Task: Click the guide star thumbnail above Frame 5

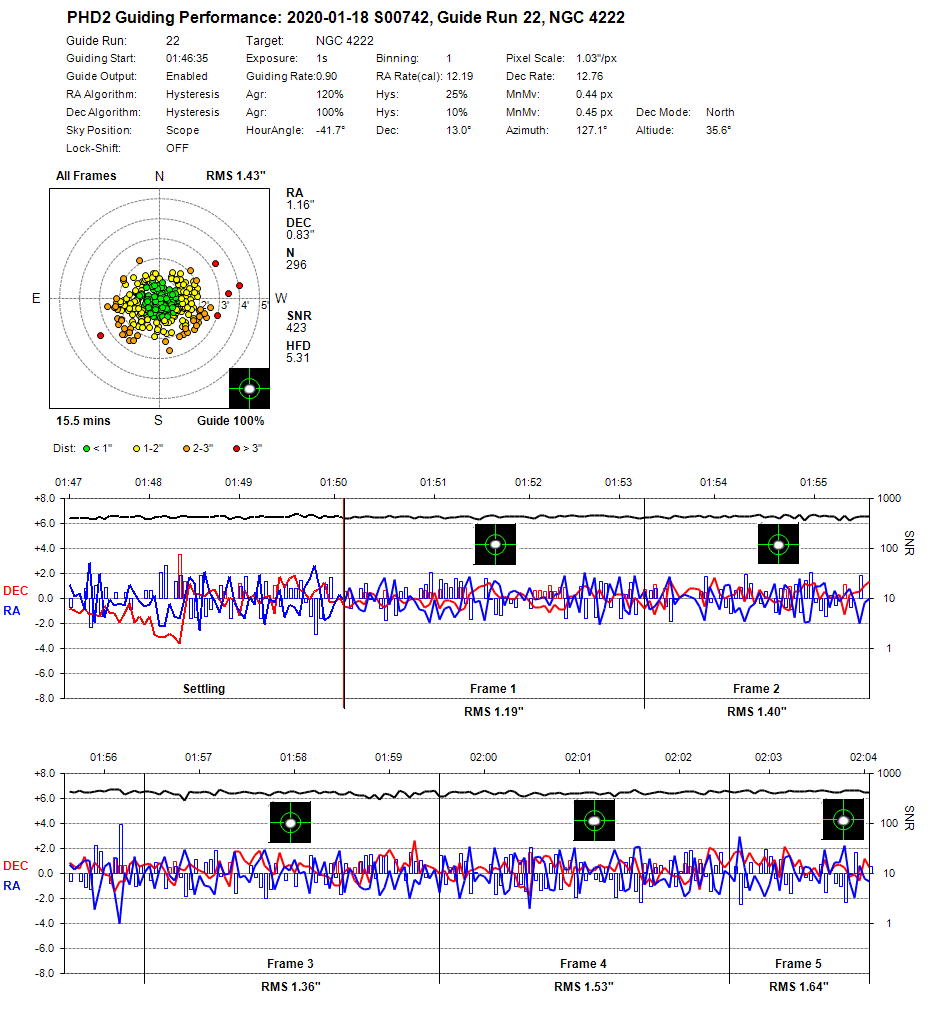Action: pos(843,819)
